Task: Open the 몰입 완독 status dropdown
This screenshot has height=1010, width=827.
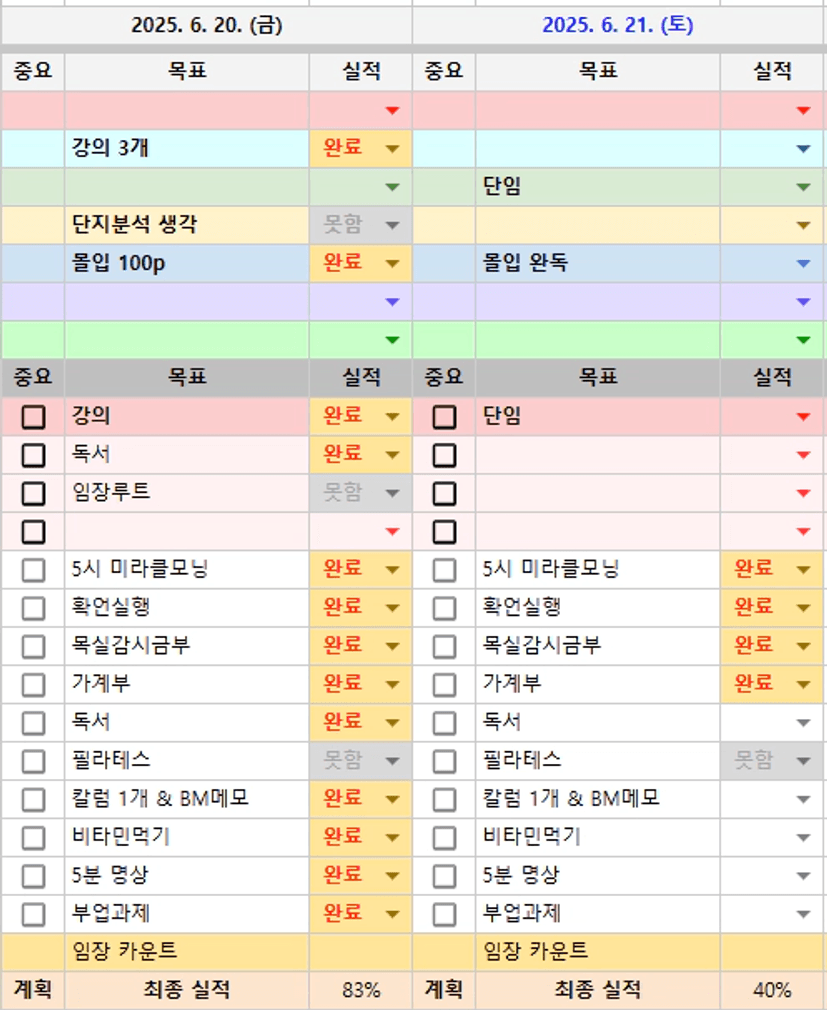Action: click(803, 264)
